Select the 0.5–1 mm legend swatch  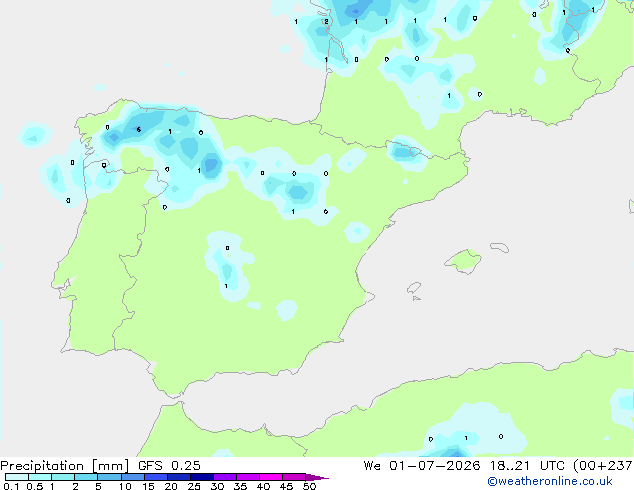[x=40, y=477]
